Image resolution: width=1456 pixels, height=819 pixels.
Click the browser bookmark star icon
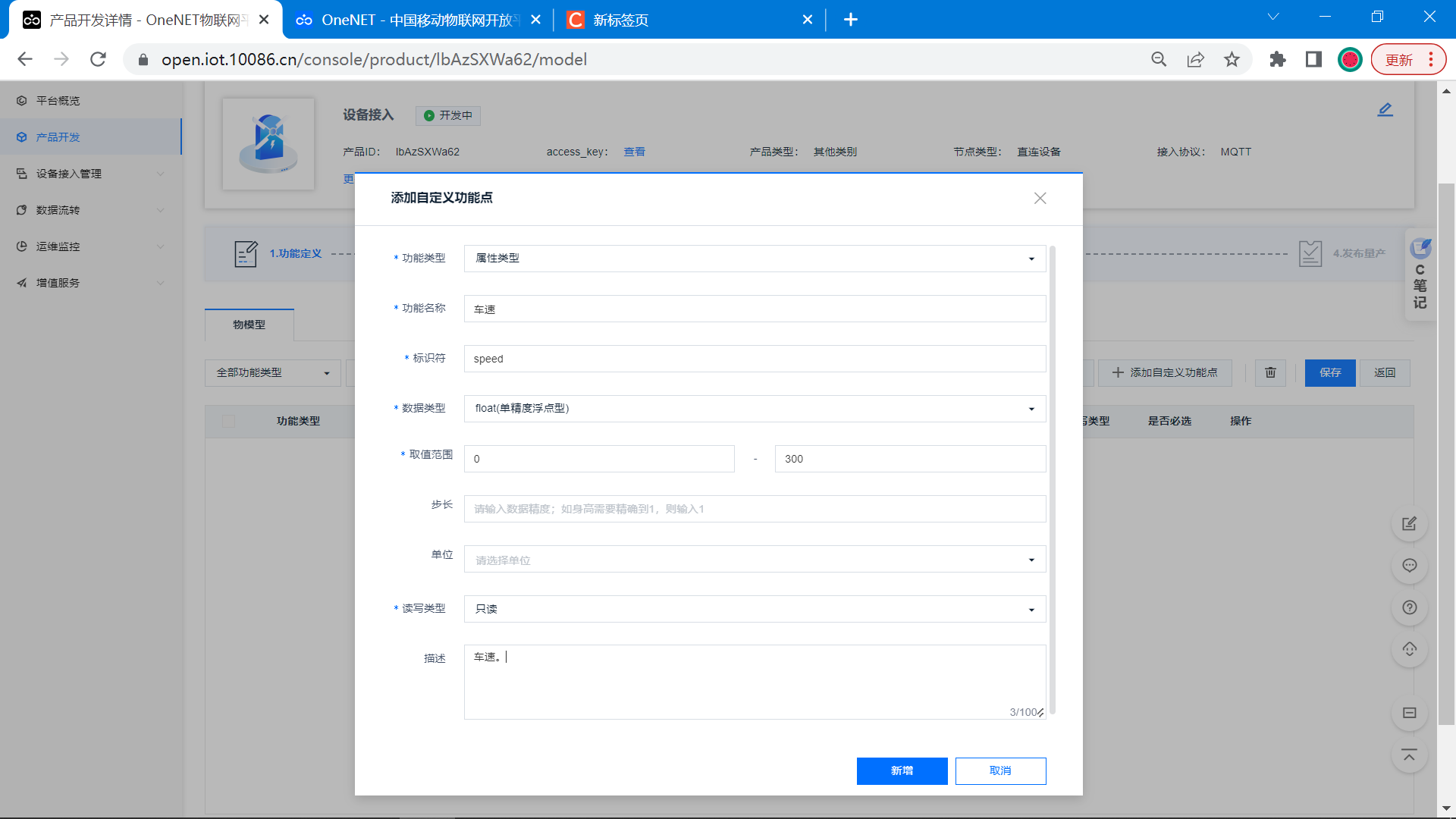[1232, 60]
